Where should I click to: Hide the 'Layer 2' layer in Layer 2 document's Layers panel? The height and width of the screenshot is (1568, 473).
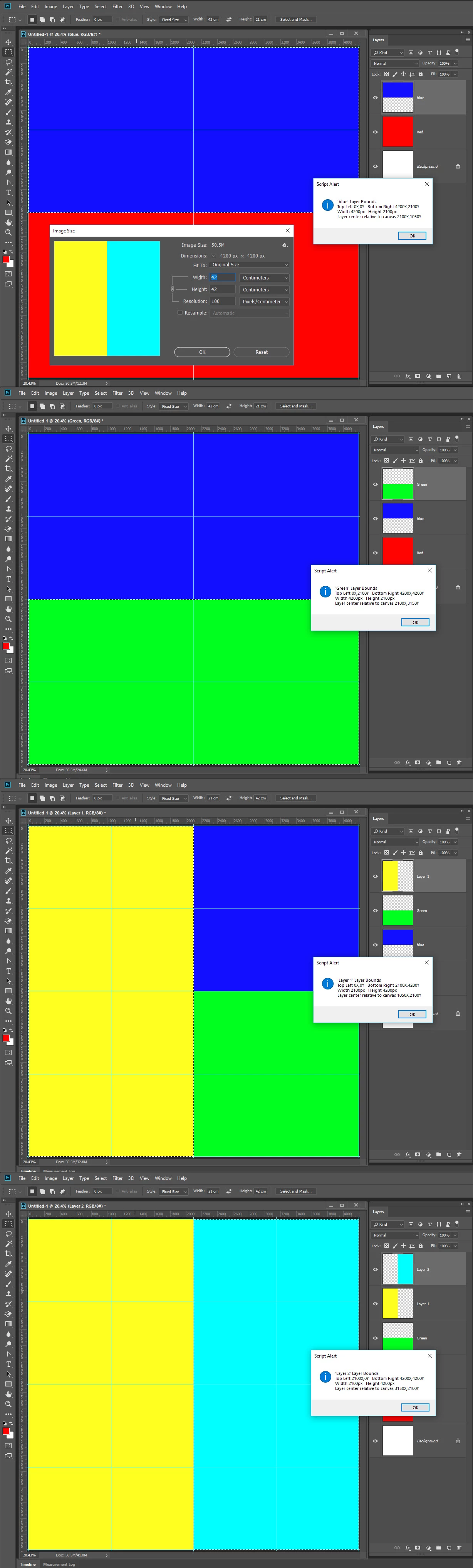(375, 1270)
